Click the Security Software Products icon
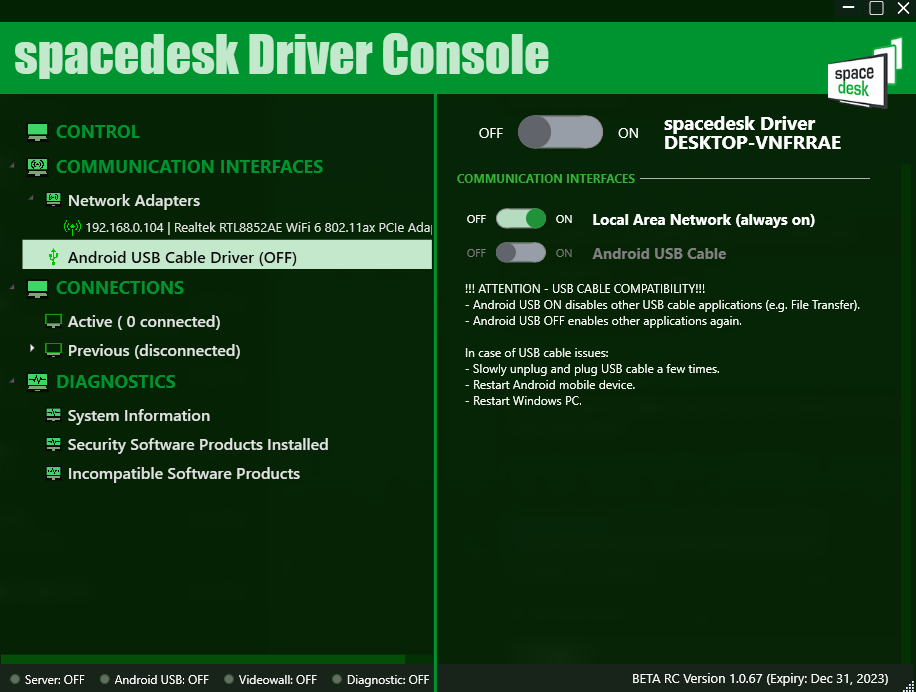The width and height of the screenshot is (916, 692). point(53,444)
